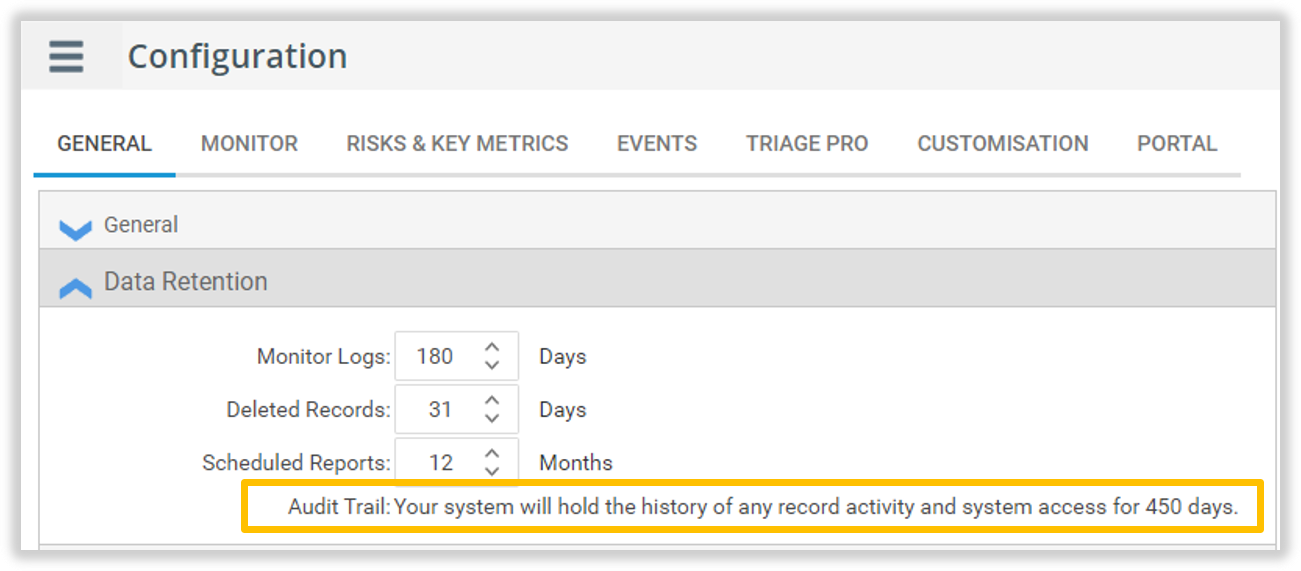This screenshot has height=571, width=1301.
Task: Increase Monitor Logs days with up arrow
Action: tap(491, 347)
